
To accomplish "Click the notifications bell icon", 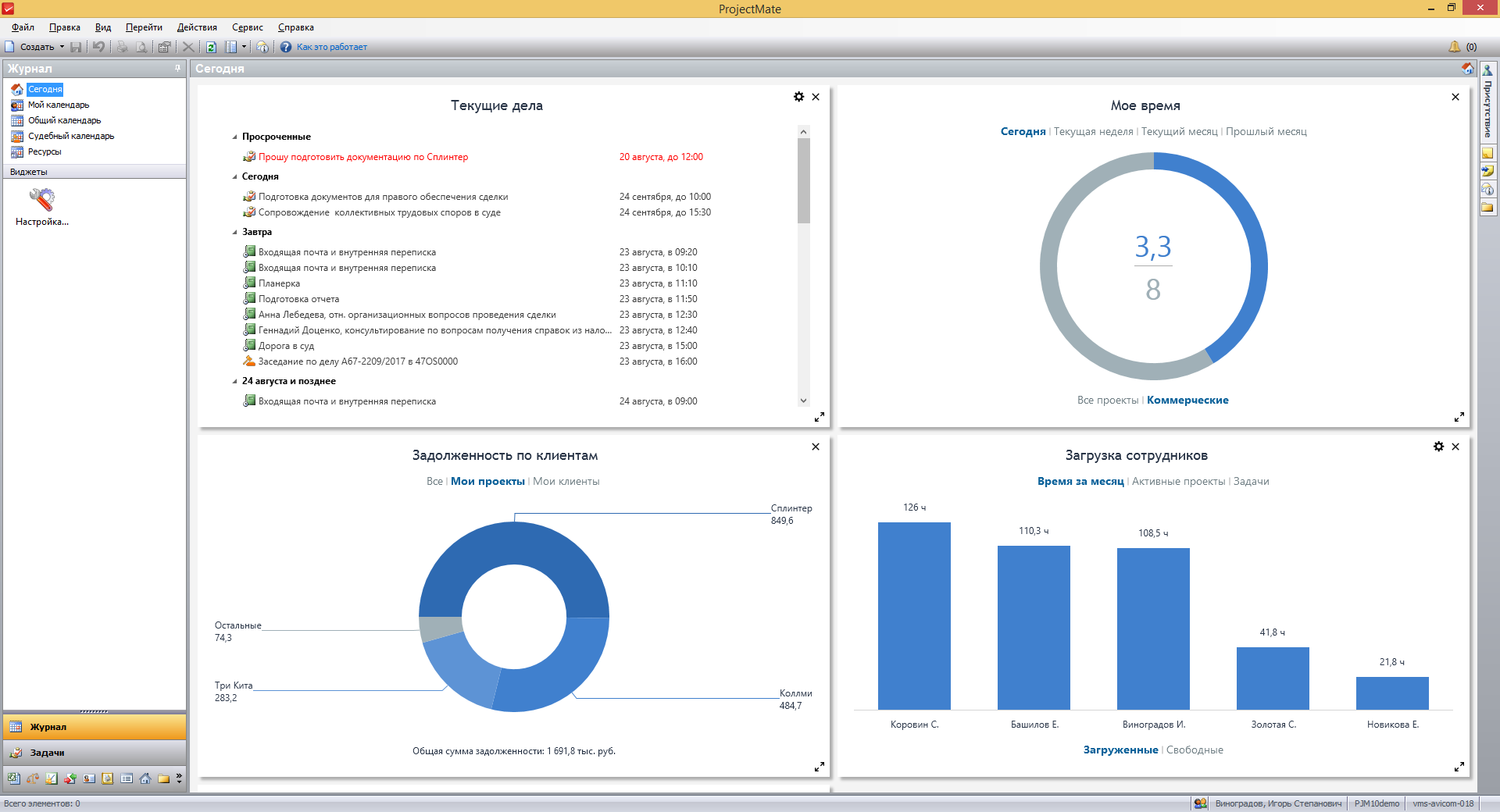I will click(x=1454, y=47).
